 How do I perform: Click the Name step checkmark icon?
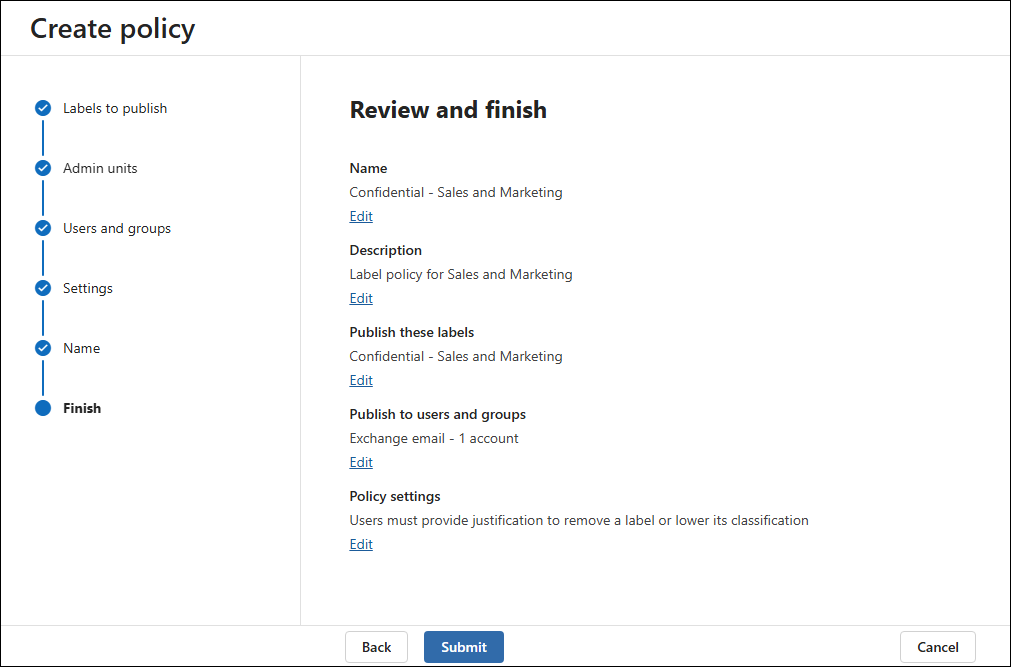tap(43, 348)
